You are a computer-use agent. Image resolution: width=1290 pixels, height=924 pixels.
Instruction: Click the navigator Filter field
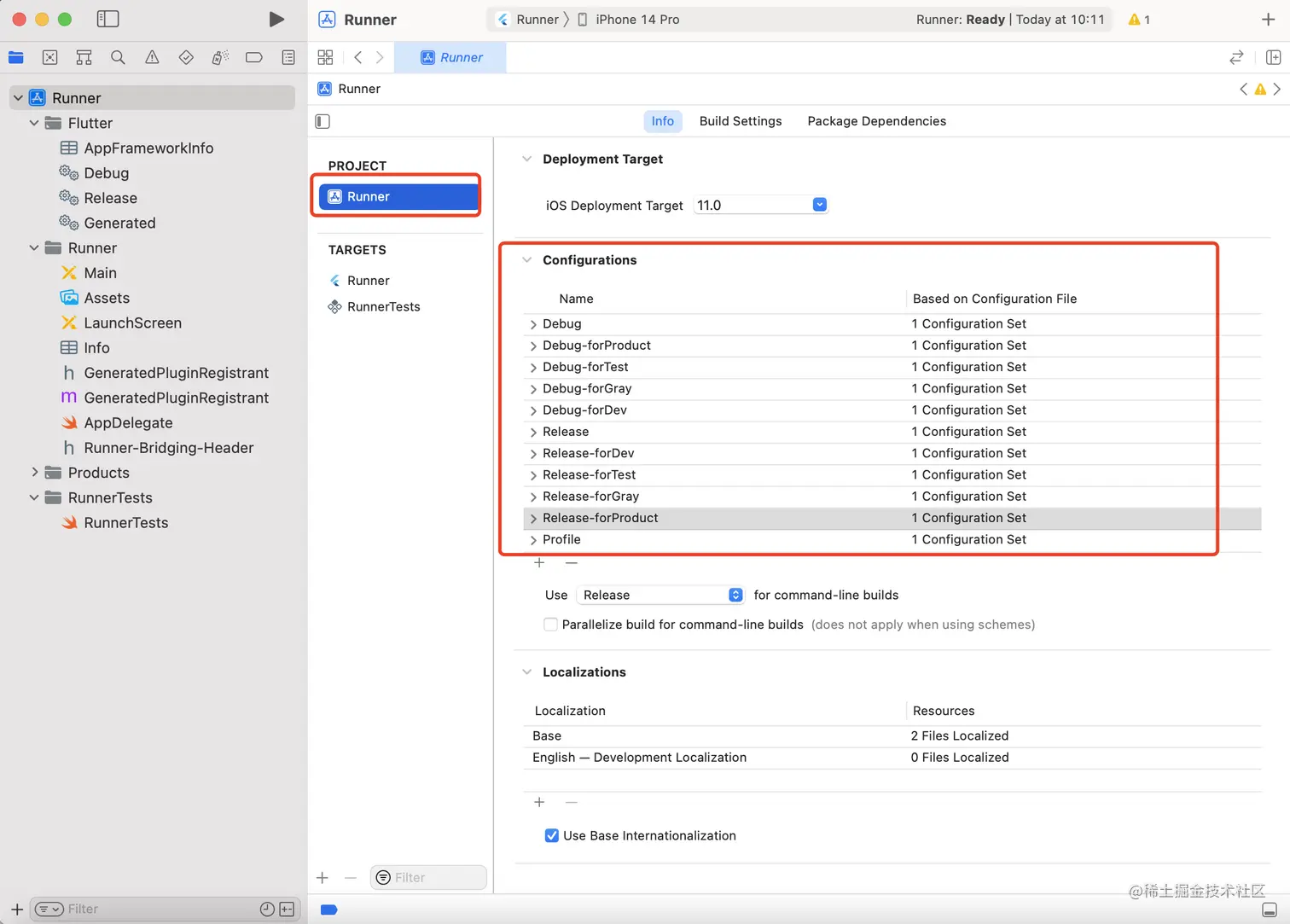coord(165,909)
